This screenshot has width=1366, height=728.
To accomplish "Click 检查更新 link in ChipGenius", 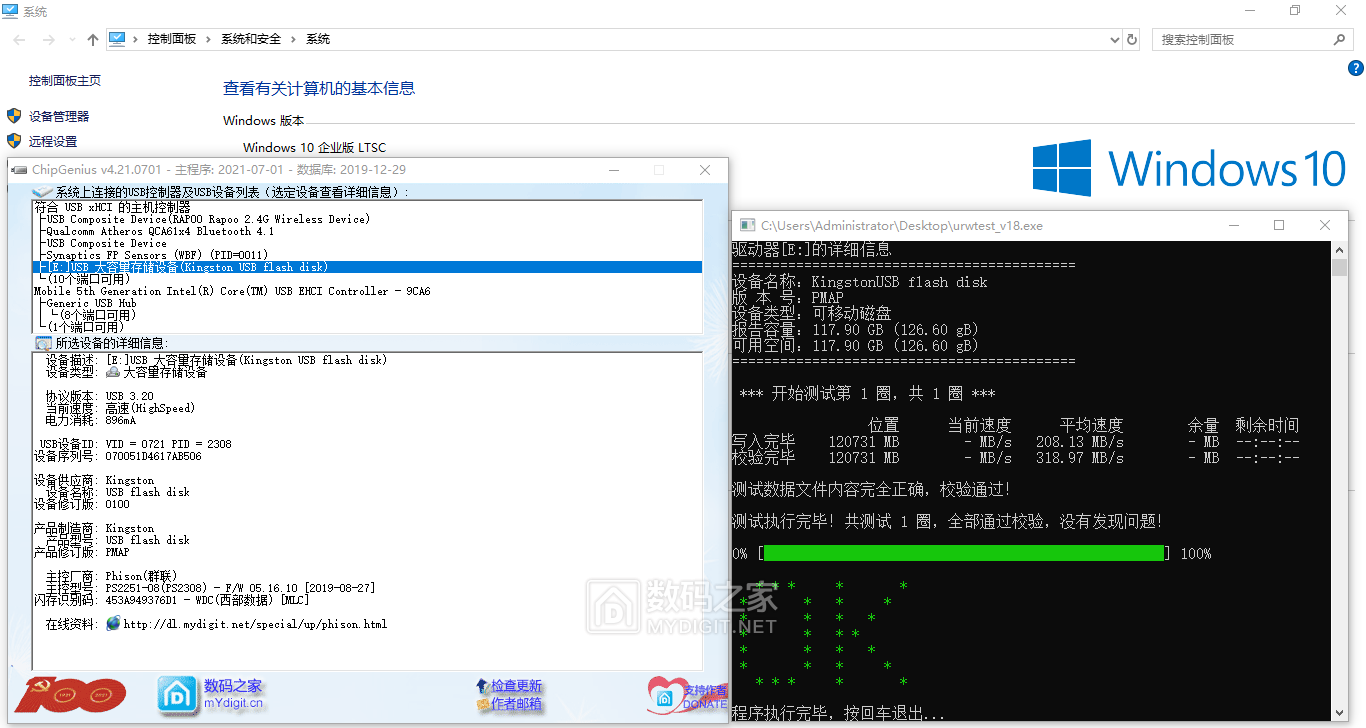I will [516, 686].
